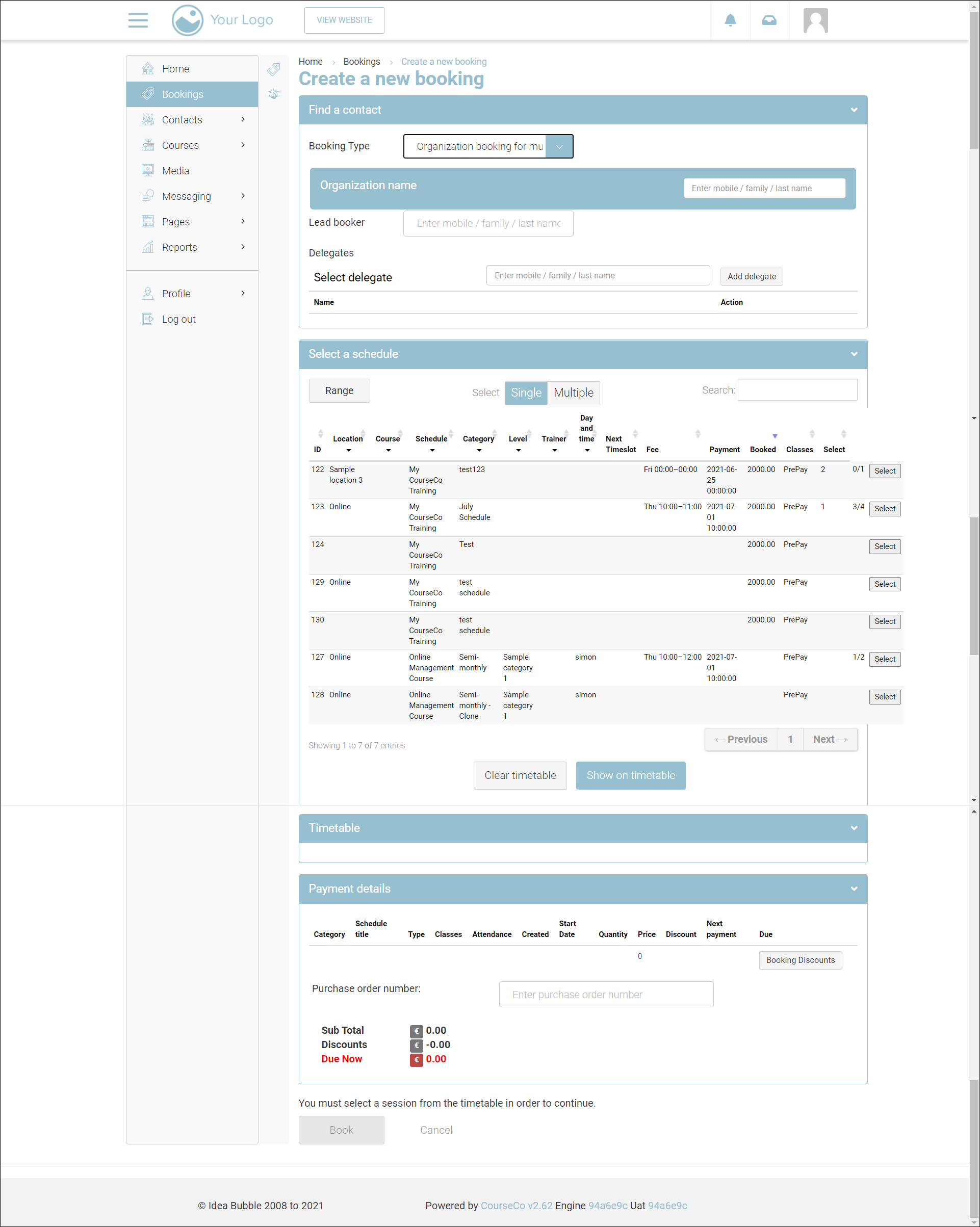Image resolution: width=980 pixels, height=1227 pixels.
Task: Click the inbox tray icon
Action: point(769,20)
